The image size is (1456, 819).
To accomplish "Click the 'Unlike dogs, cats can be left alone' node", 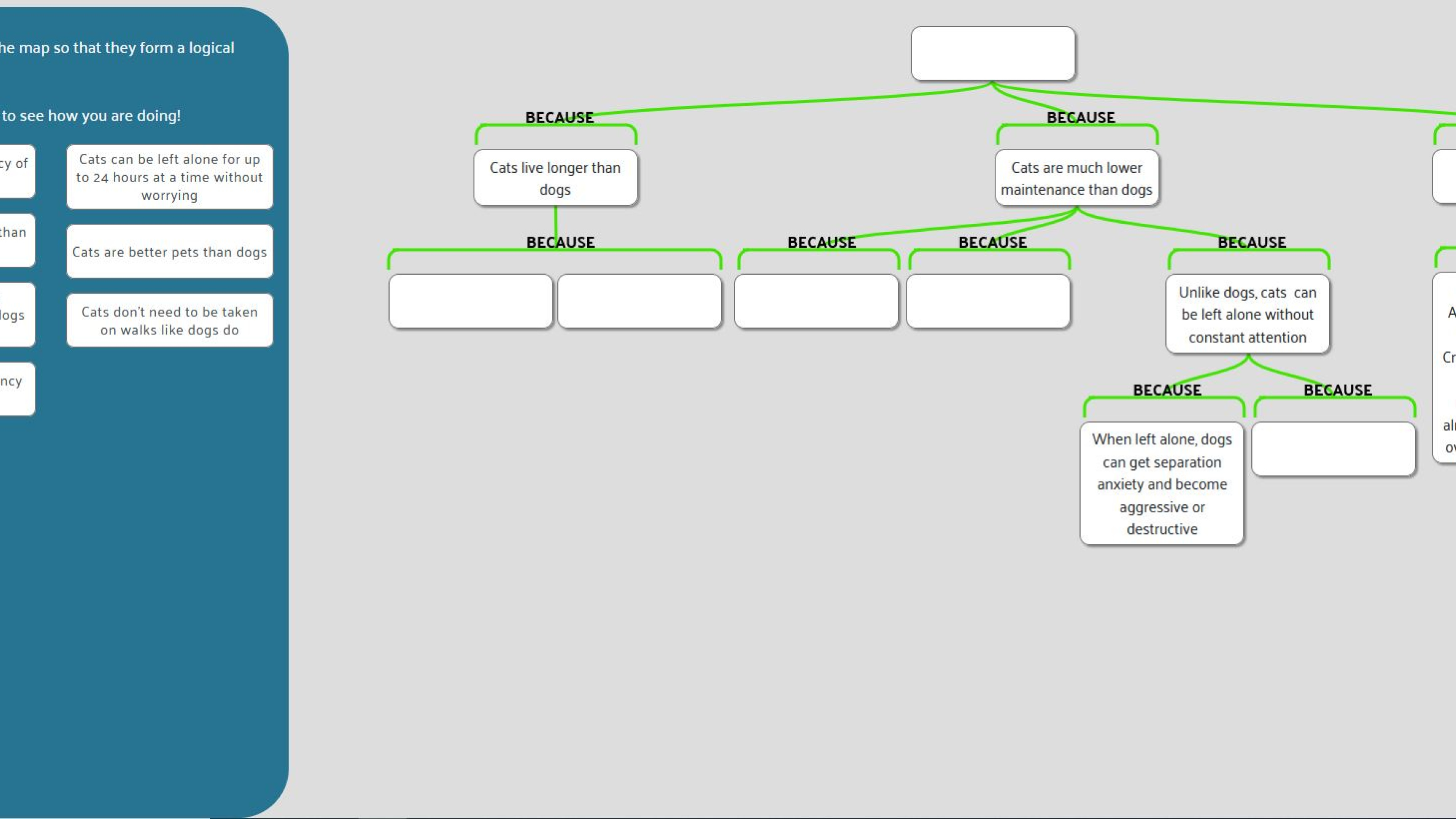I will [x=1247, y=314].
